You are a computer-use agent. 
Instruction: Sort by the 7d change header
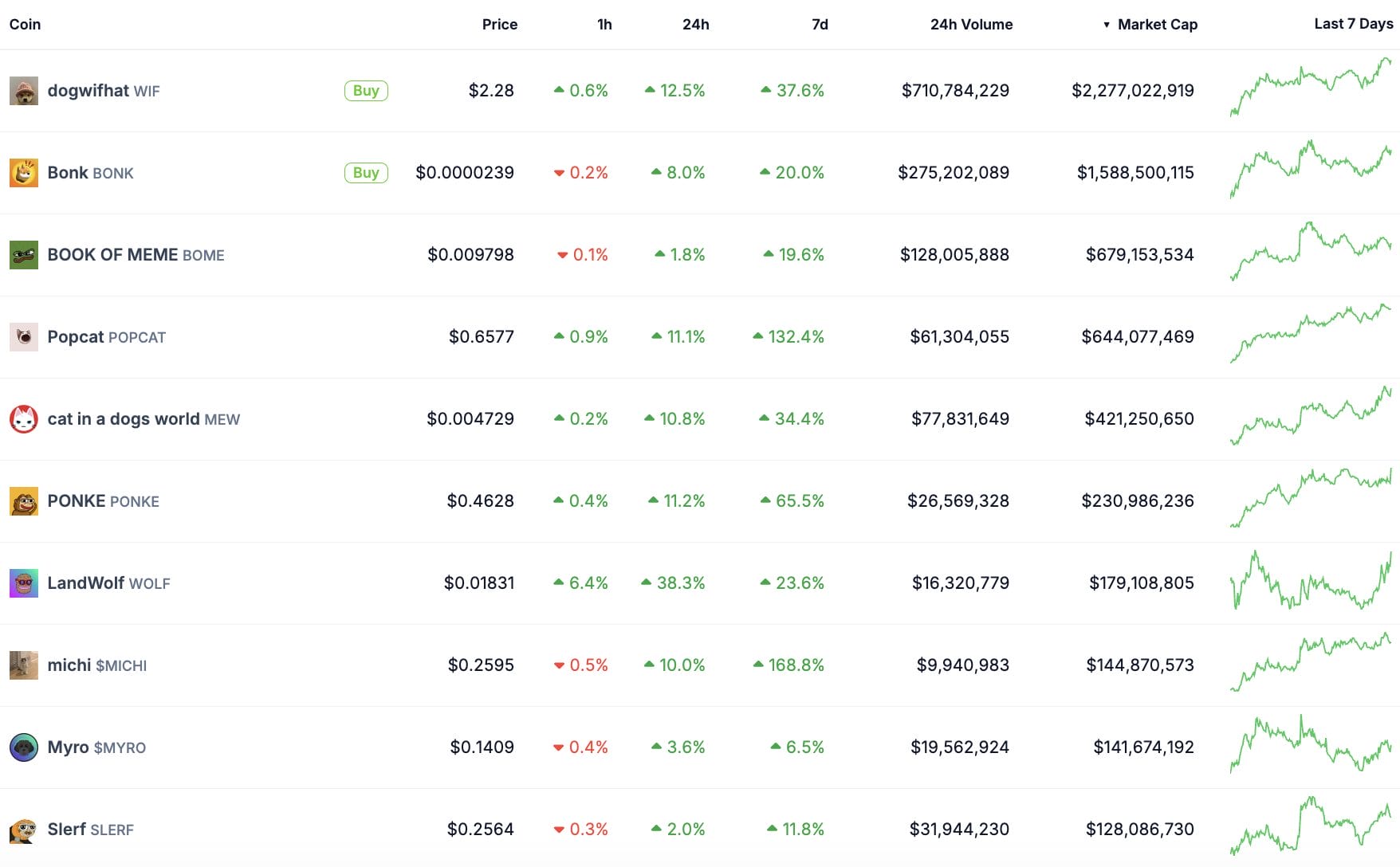coord(820,25)
